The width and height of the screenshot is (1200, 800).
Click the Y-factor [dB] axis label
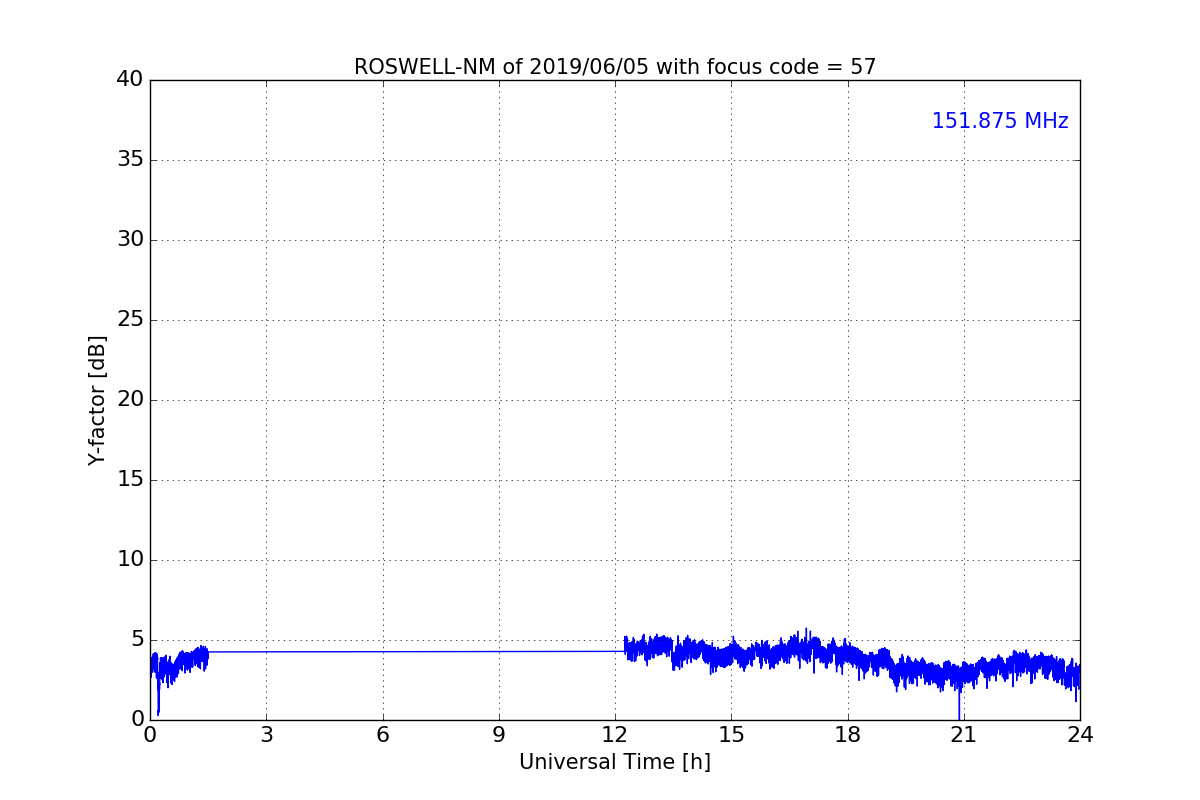click(x=97, y=400)
